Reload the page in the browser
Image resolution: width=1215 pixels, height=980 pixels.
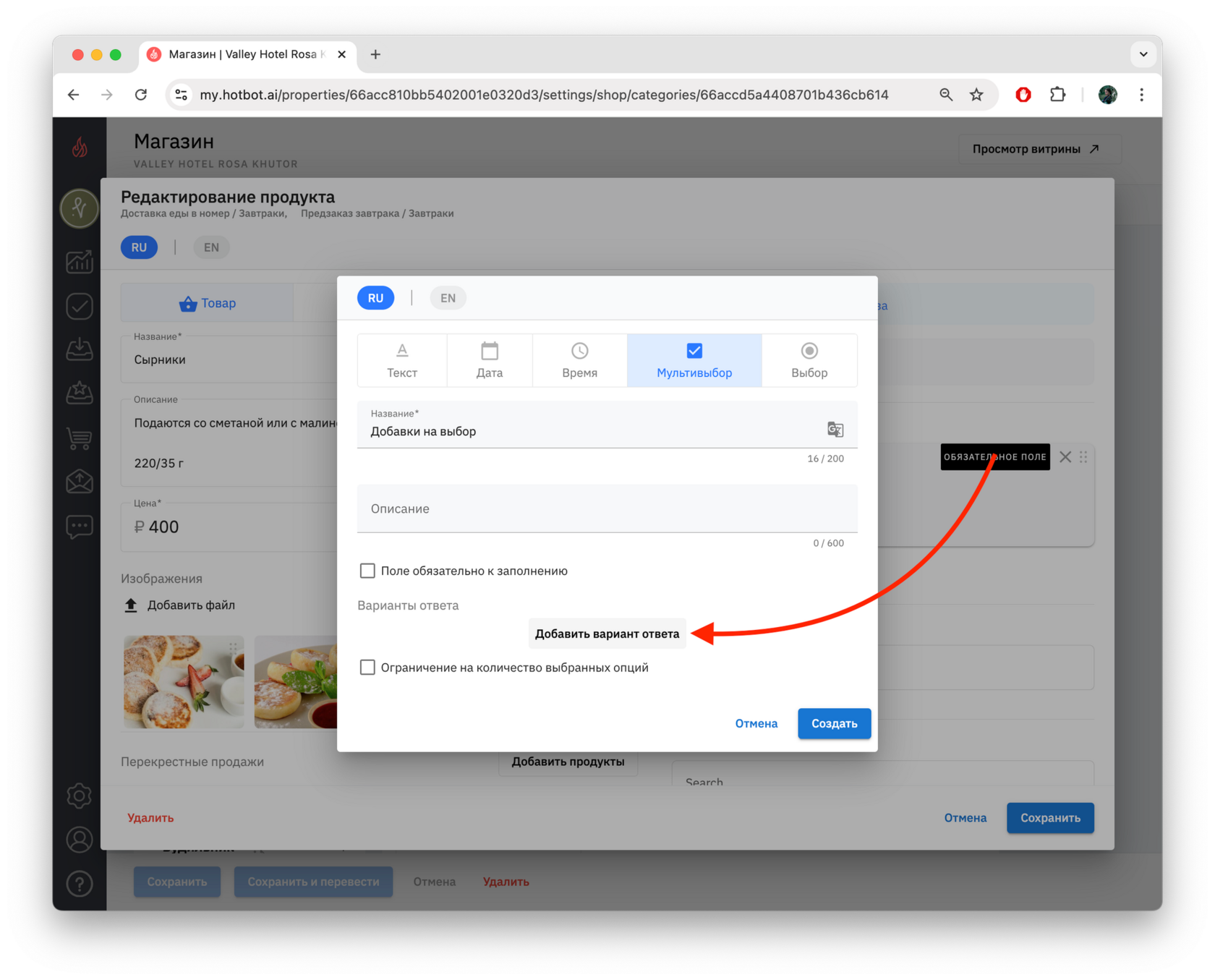(141, 95)
